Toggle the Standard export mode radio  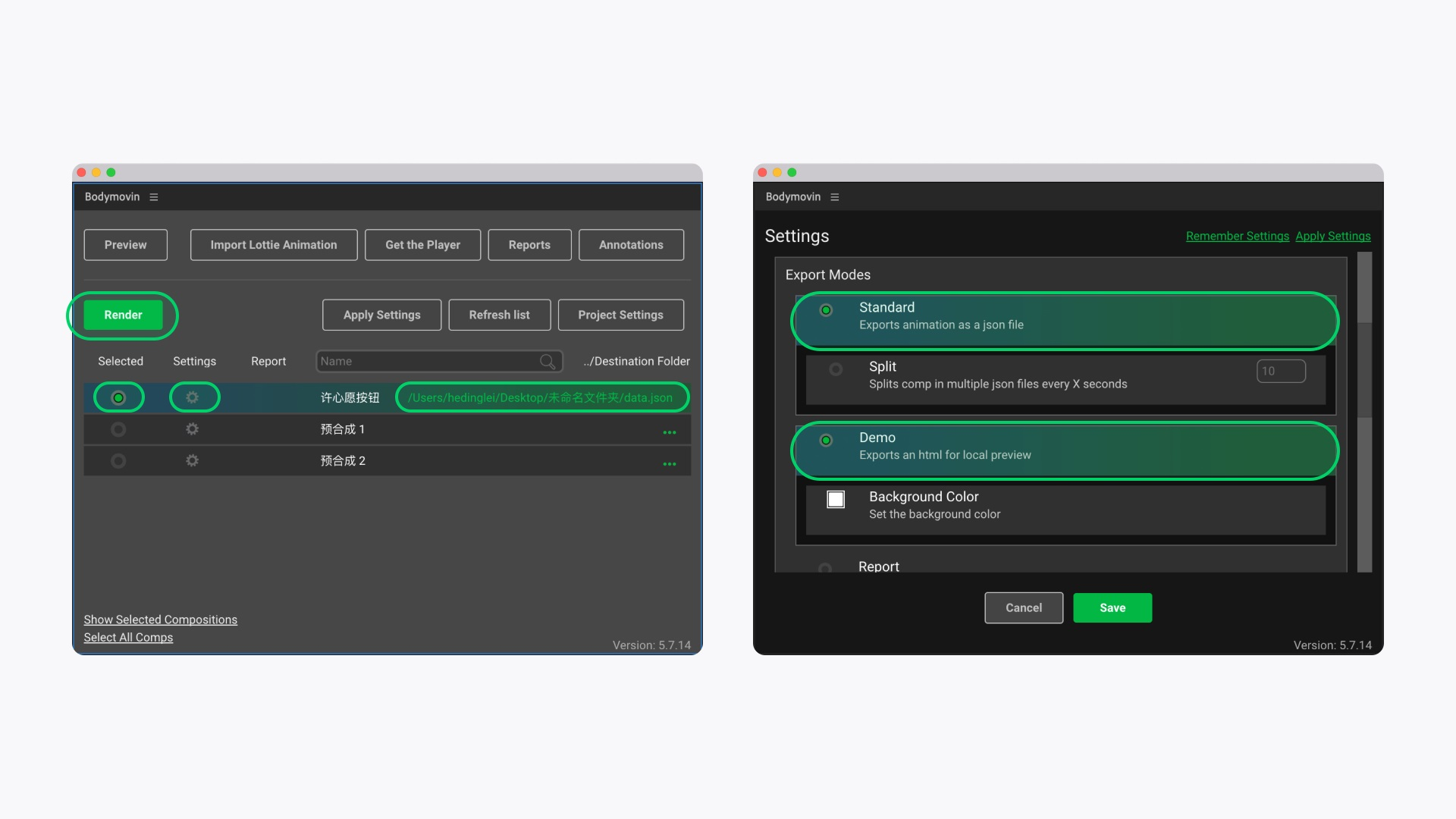826,309
